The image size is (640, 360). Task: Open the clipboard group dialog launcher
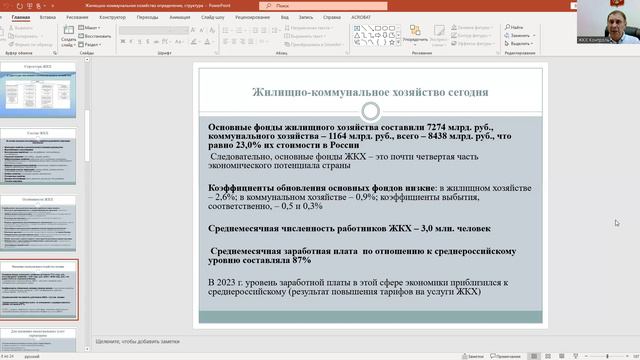(55, 53)
